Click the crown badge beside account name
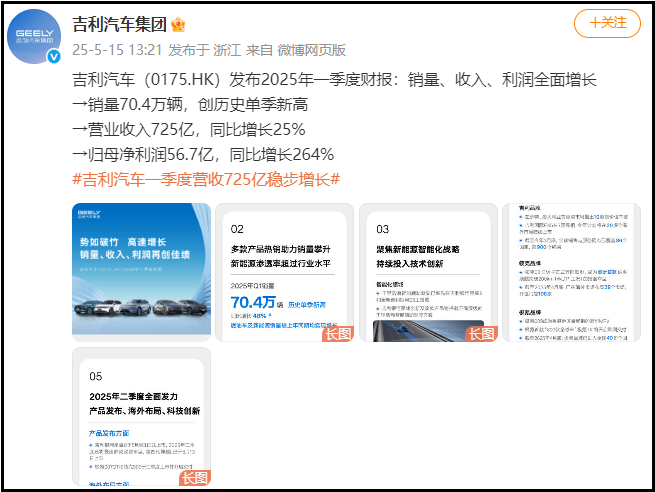This screenshot has width=655, height=492. [x=178, y=25]
